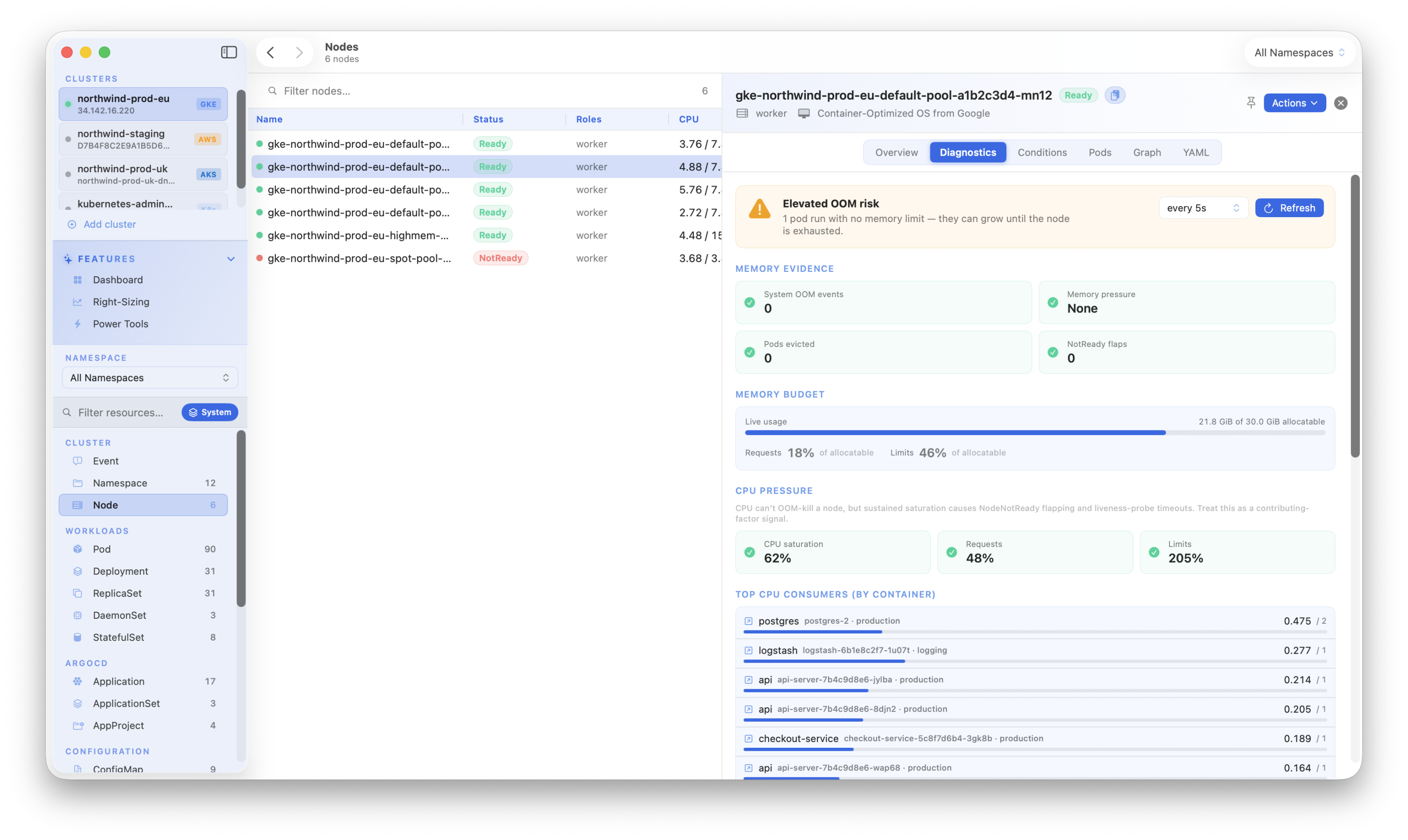Collapse the Features section chevron
The height and width of the screenshot is (840, 1408).
(x=231, y=259)
